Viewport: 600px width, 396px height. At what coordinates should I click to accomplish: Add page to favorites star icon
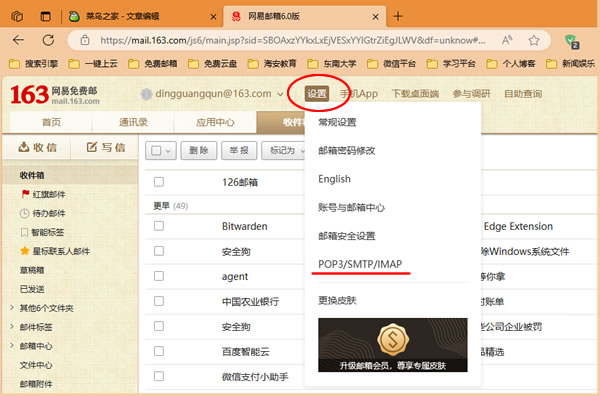(534, 40)
